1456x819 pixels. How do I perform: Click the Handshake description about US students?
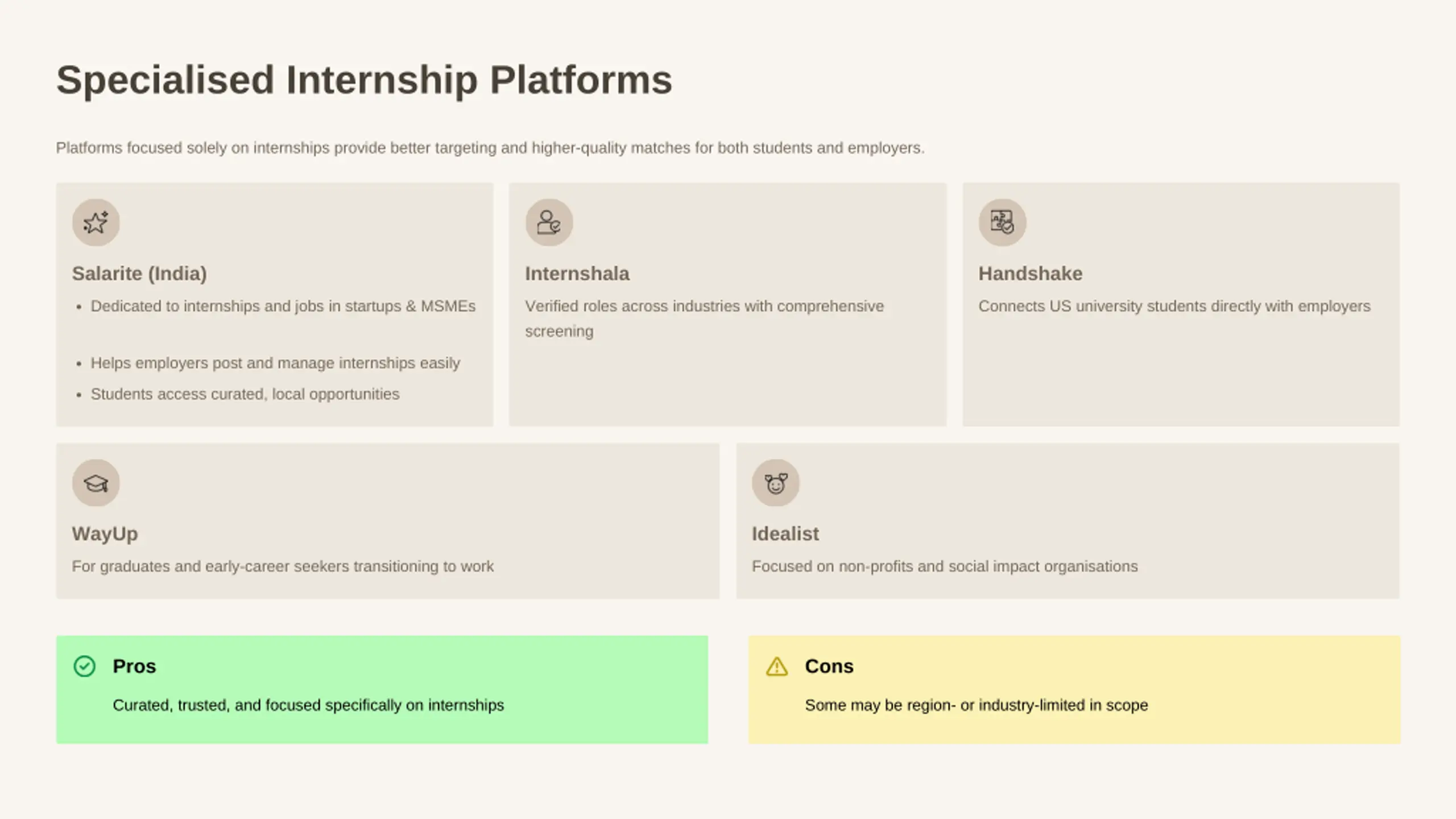(1174, 306)
